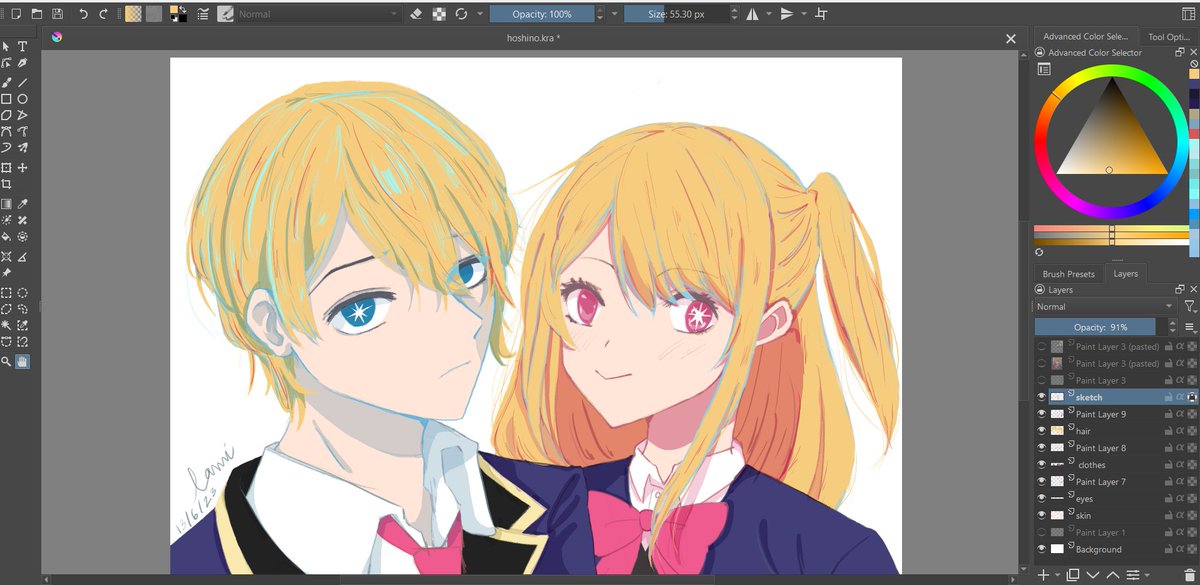
Task: Switch to the Layers tab
Action: tap(1126, 273)
